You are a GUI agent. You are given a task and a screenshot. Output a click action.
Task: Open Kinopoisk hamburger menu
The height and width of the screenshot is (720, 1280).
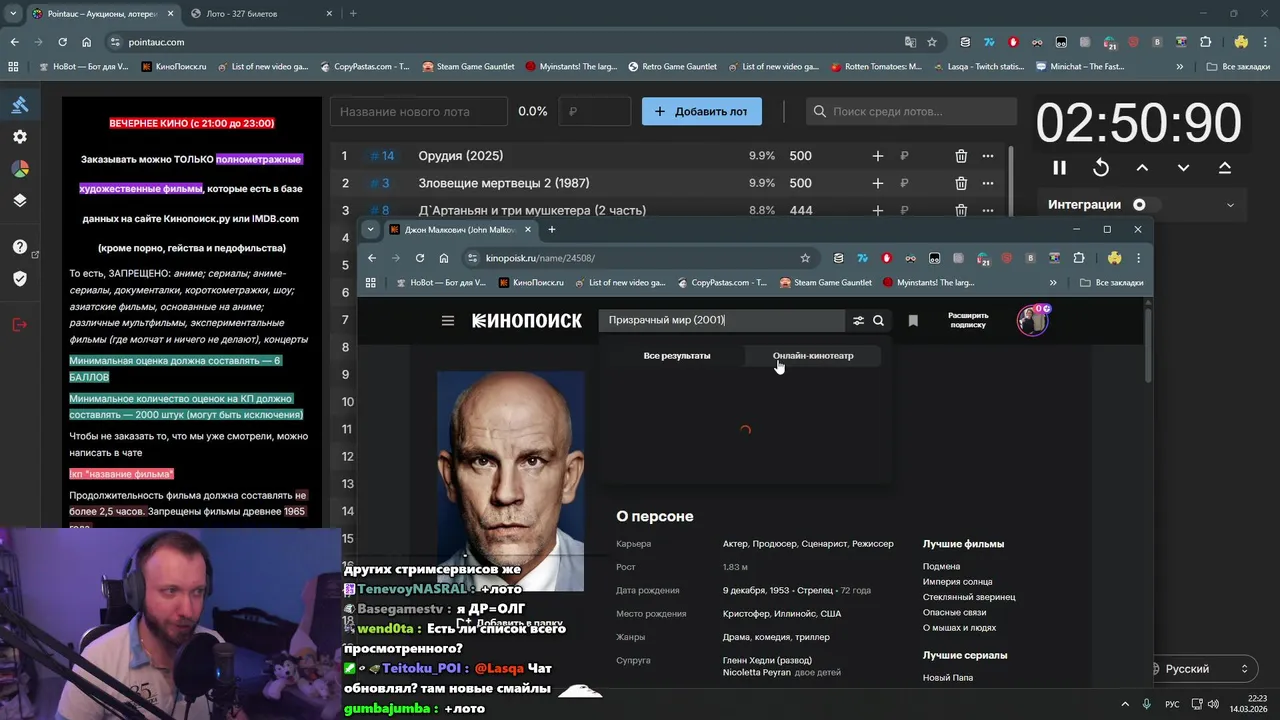coord(448,321)
